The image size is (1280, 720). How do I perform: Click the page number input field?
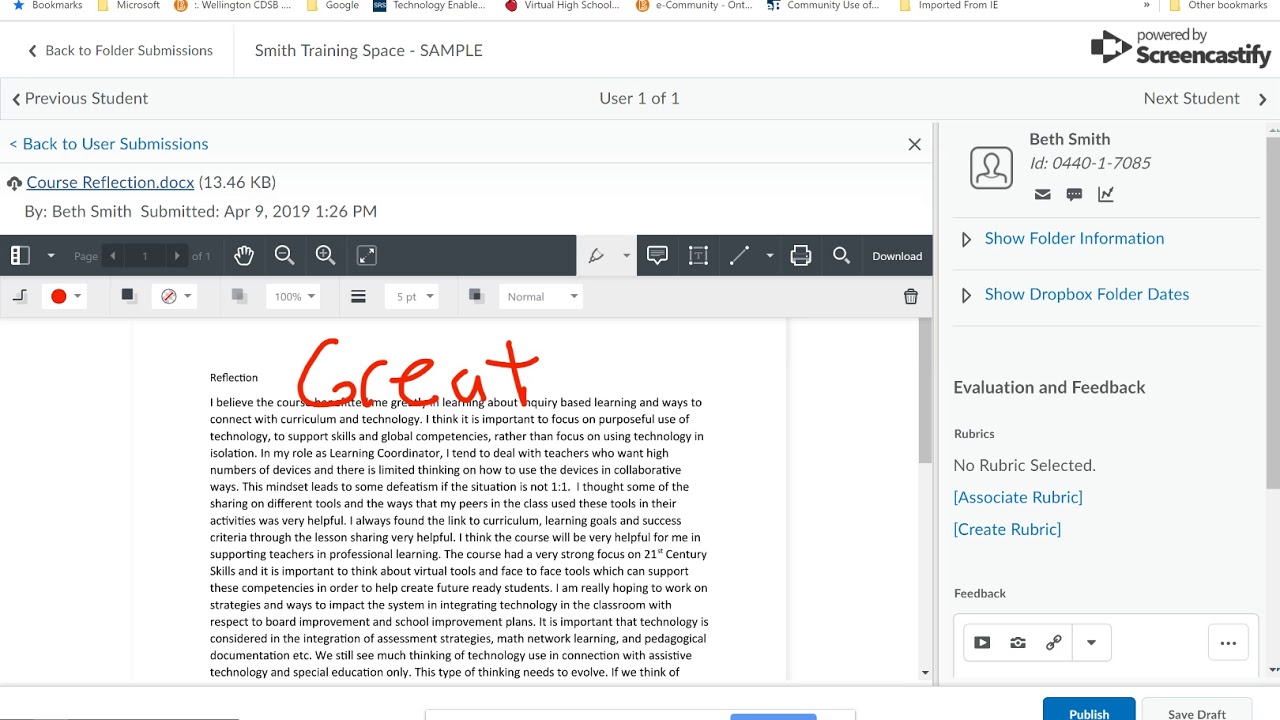(145, 256)
